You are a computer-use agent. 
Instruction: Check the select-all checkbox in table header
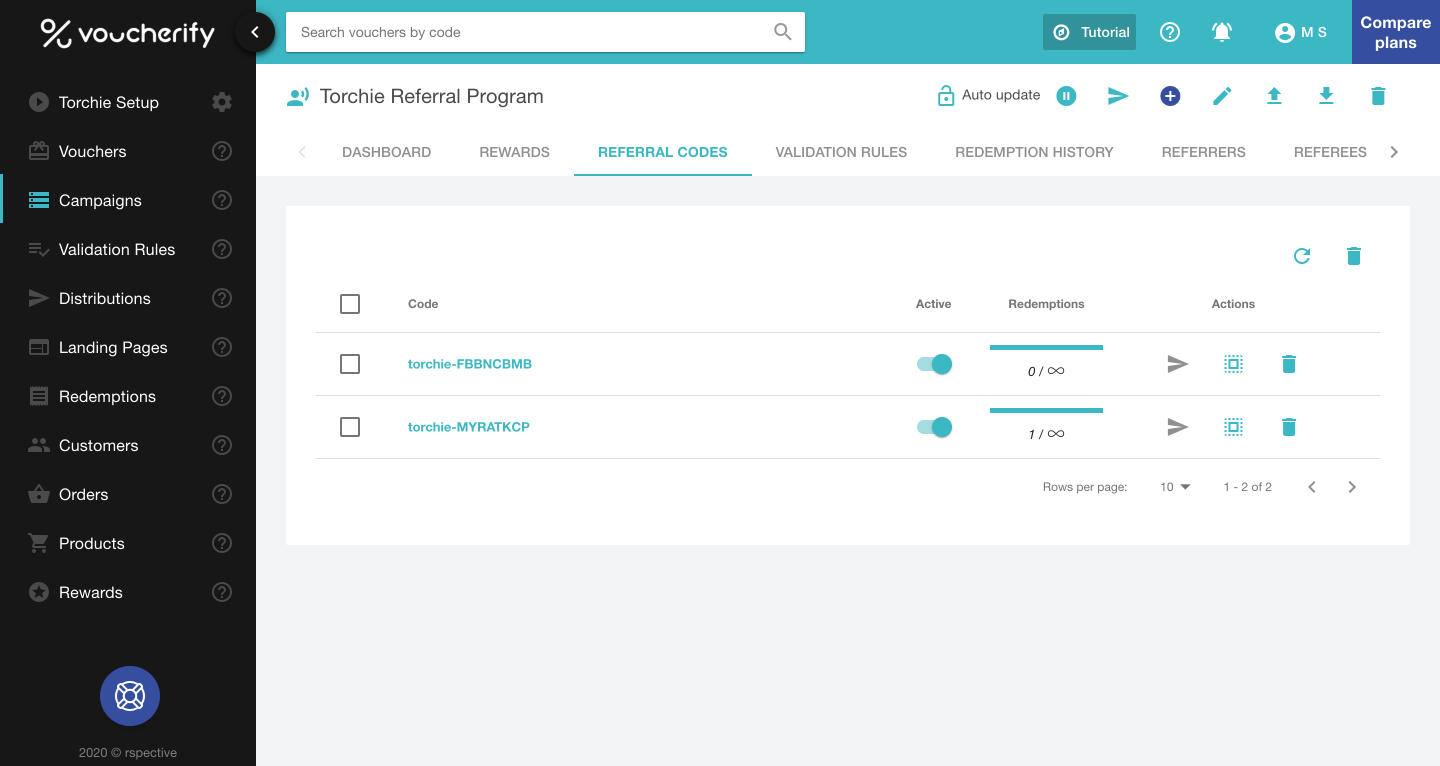click(350, 304)
